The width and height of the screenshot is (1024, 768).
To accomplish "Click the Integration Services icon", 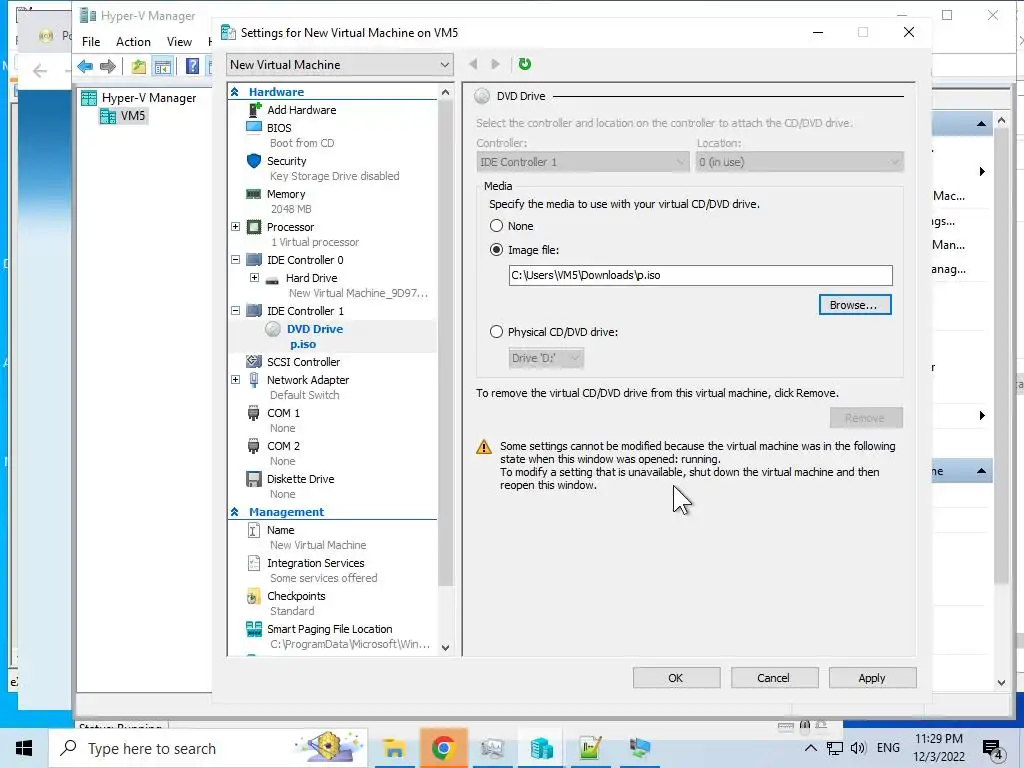I will point(254,563).
